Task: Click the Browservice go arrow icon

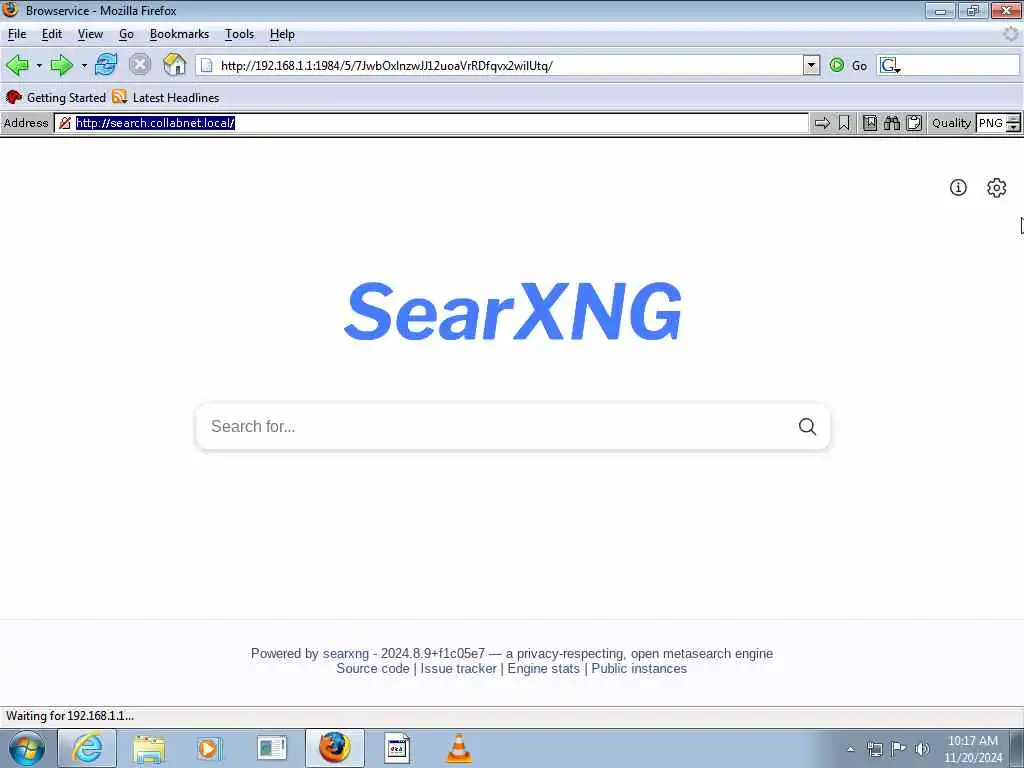Action: 822,123
